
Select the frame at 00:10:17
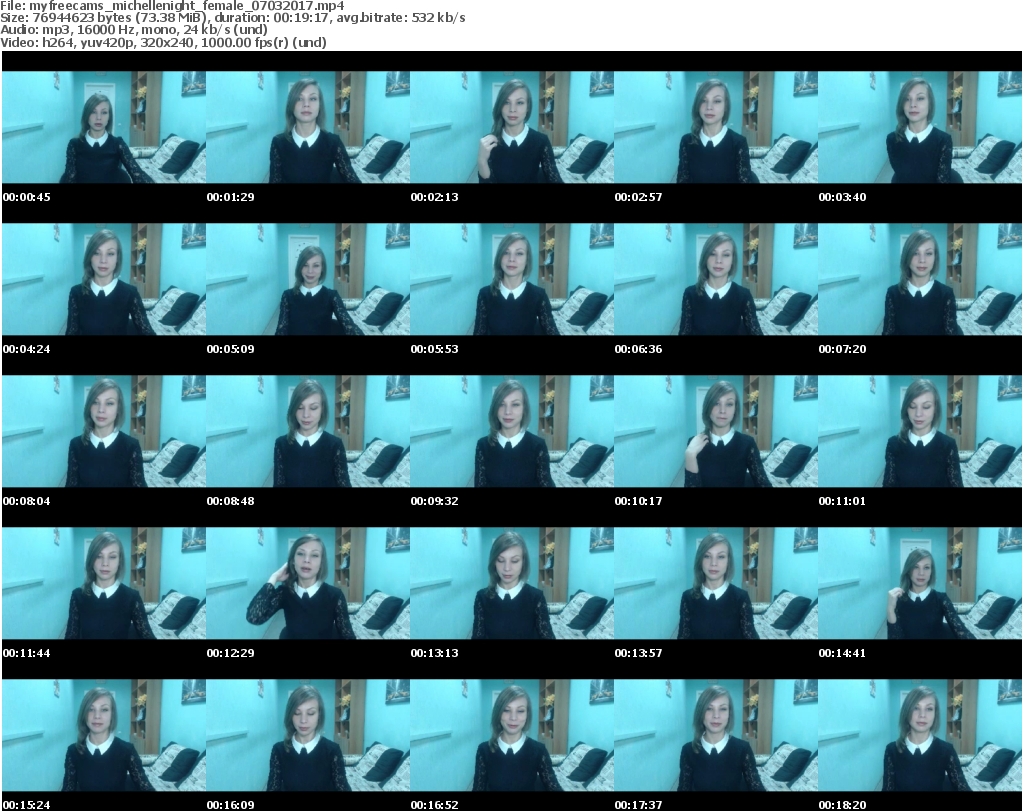[716, 431]
